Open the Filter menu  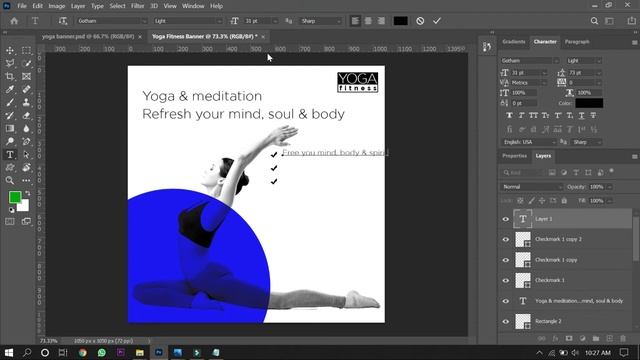pyautogui.click(x=138, y=6)
